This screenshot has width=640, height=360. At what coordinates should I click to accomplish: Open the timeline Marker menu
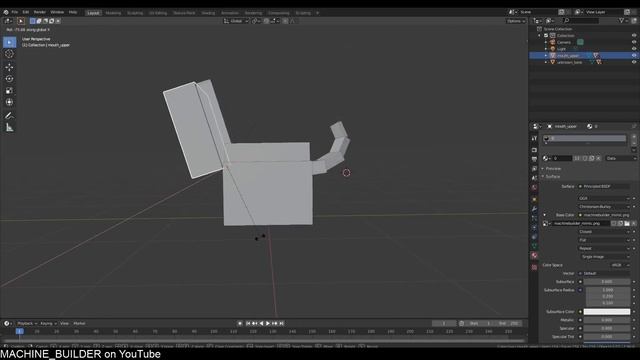(x=79, y=323)
